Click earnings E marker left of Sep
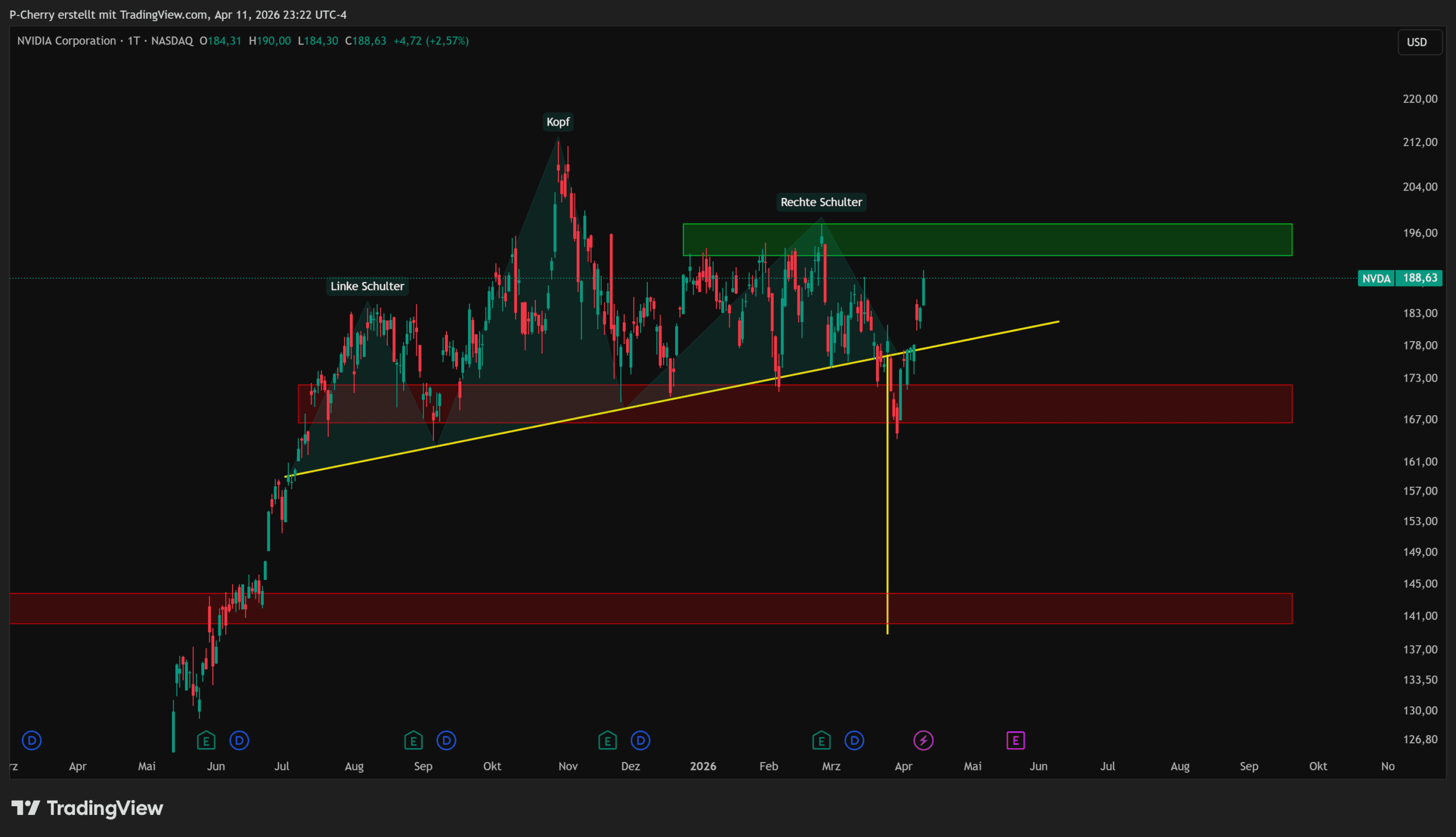 413,740
